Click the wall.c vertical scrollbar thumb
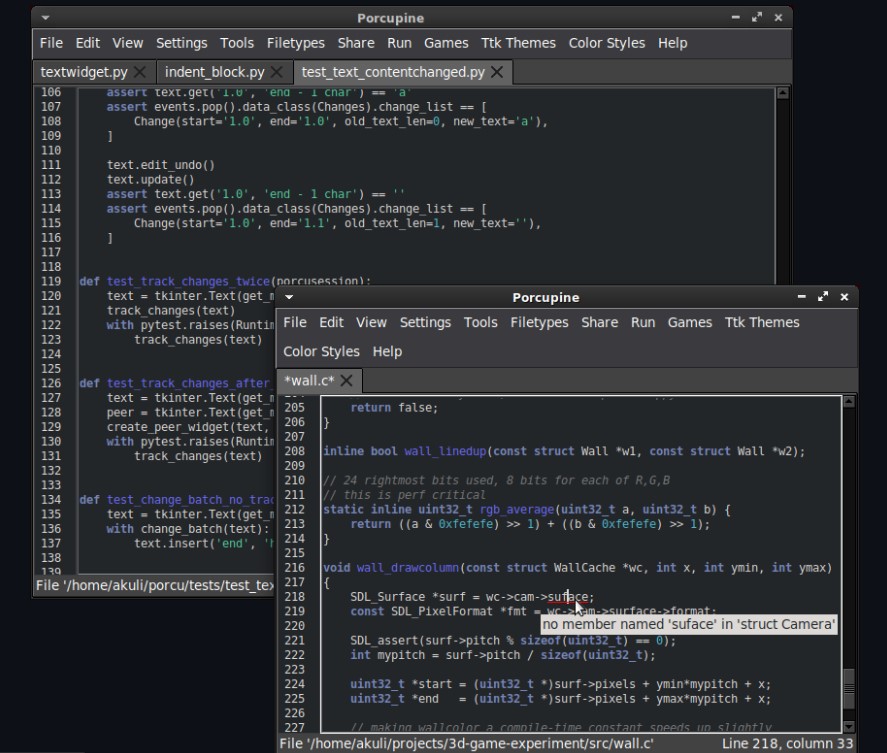887x753 pixels. [x=849, y=689]
